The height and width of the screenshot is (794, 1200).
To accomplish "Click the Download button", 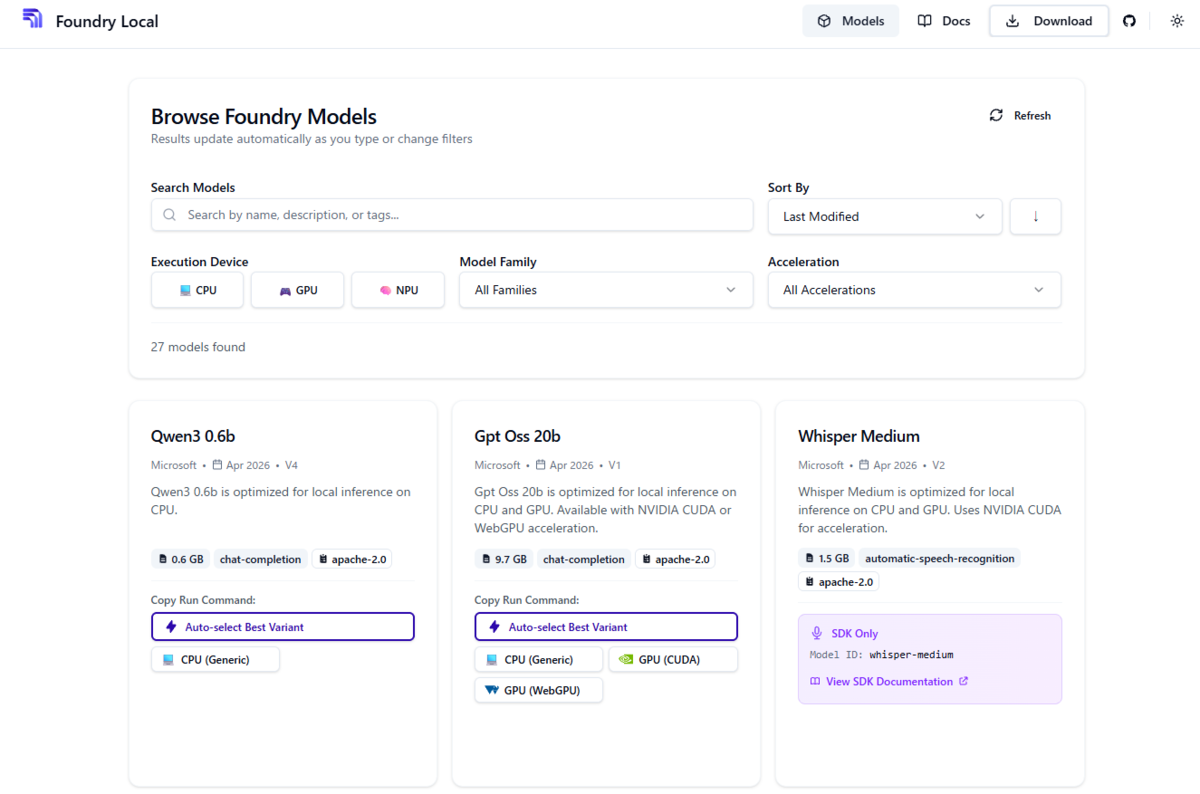I will pos(1049,21).
